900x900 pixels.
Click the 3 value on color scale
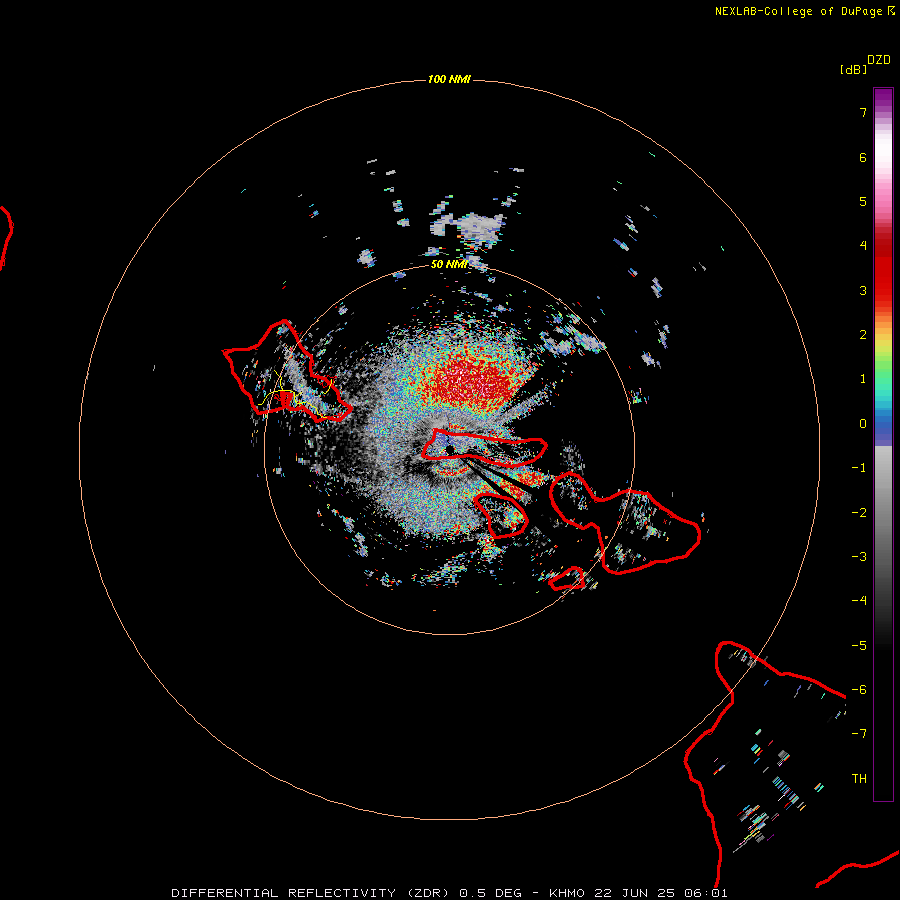tap(863, 290)
